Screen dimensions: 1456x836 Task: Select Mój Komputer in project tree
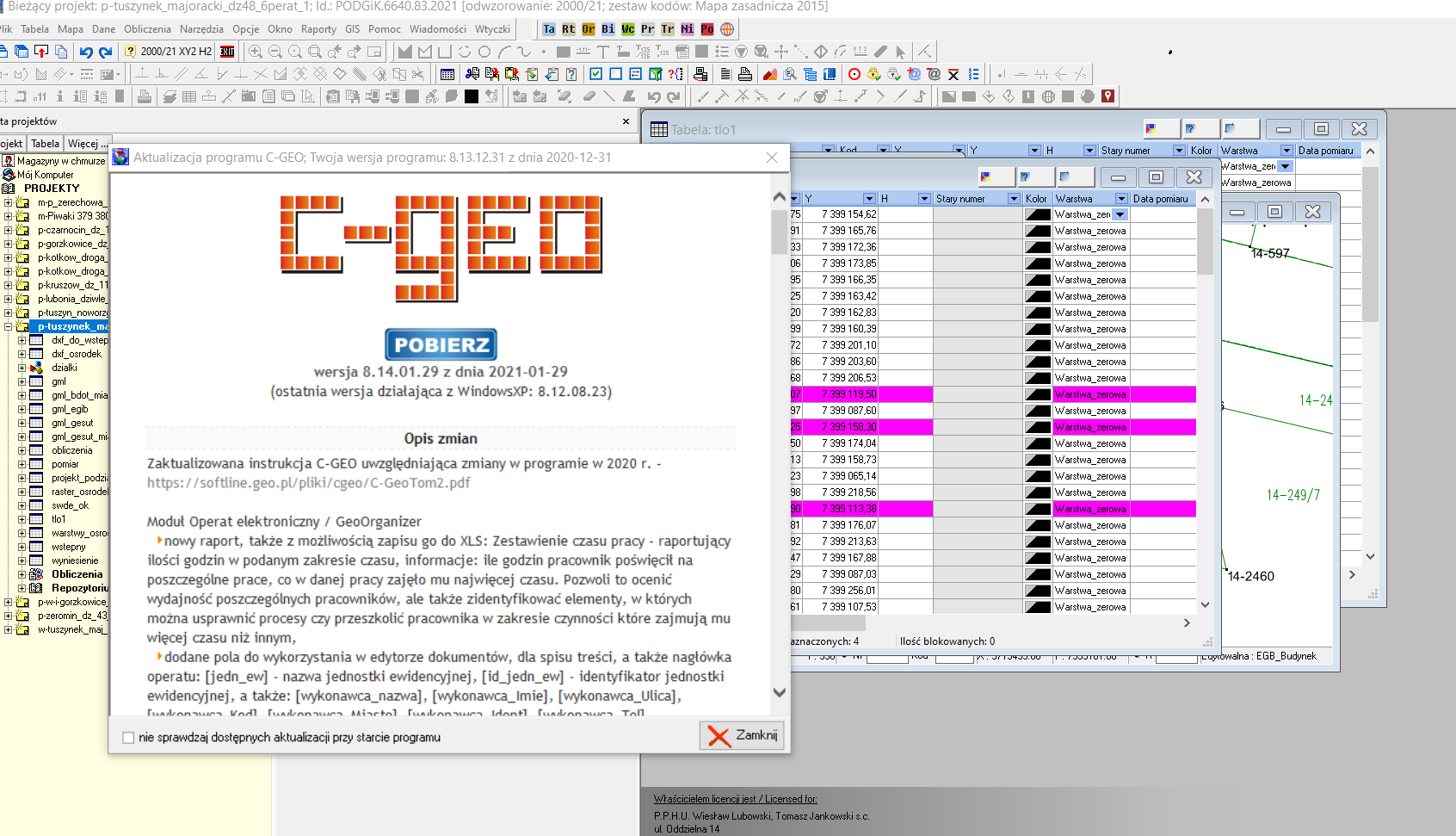click(x=46, y=175)
